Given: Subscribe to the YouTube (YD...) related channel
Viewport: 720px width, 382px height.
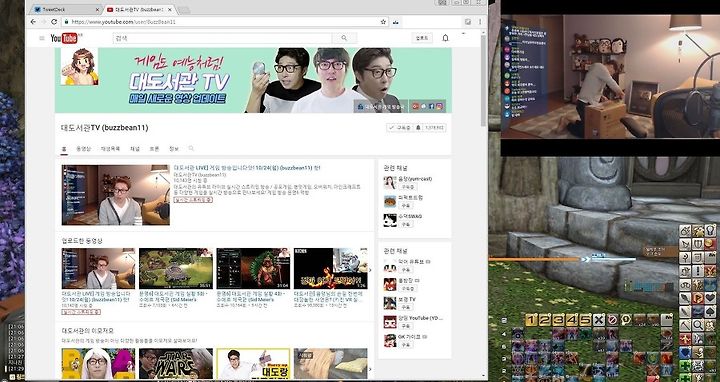Looking at the screenshot, I should [406, 326].
